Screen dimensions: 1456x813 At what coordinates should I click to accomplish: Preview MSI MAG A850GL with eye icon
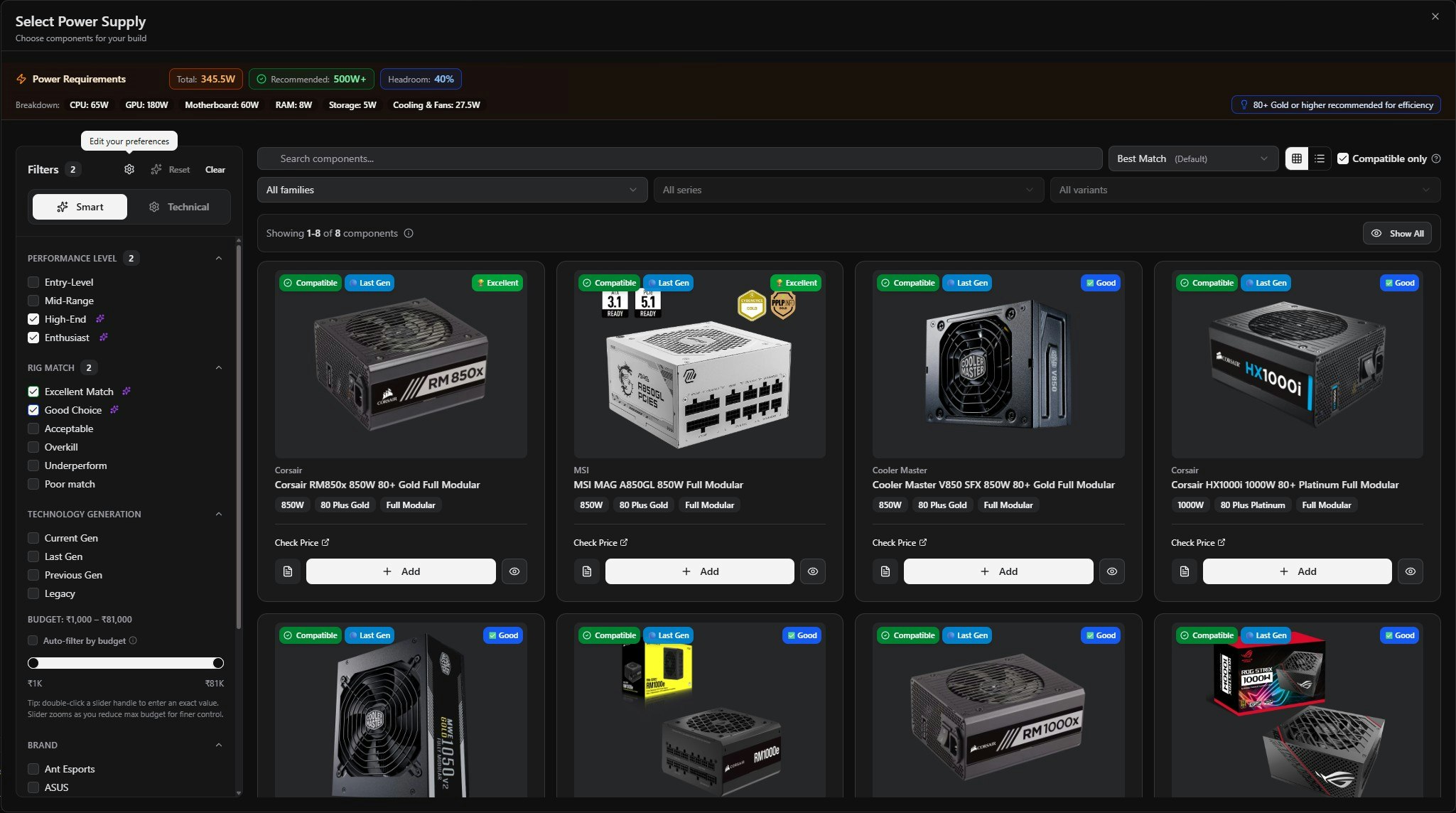813,571
